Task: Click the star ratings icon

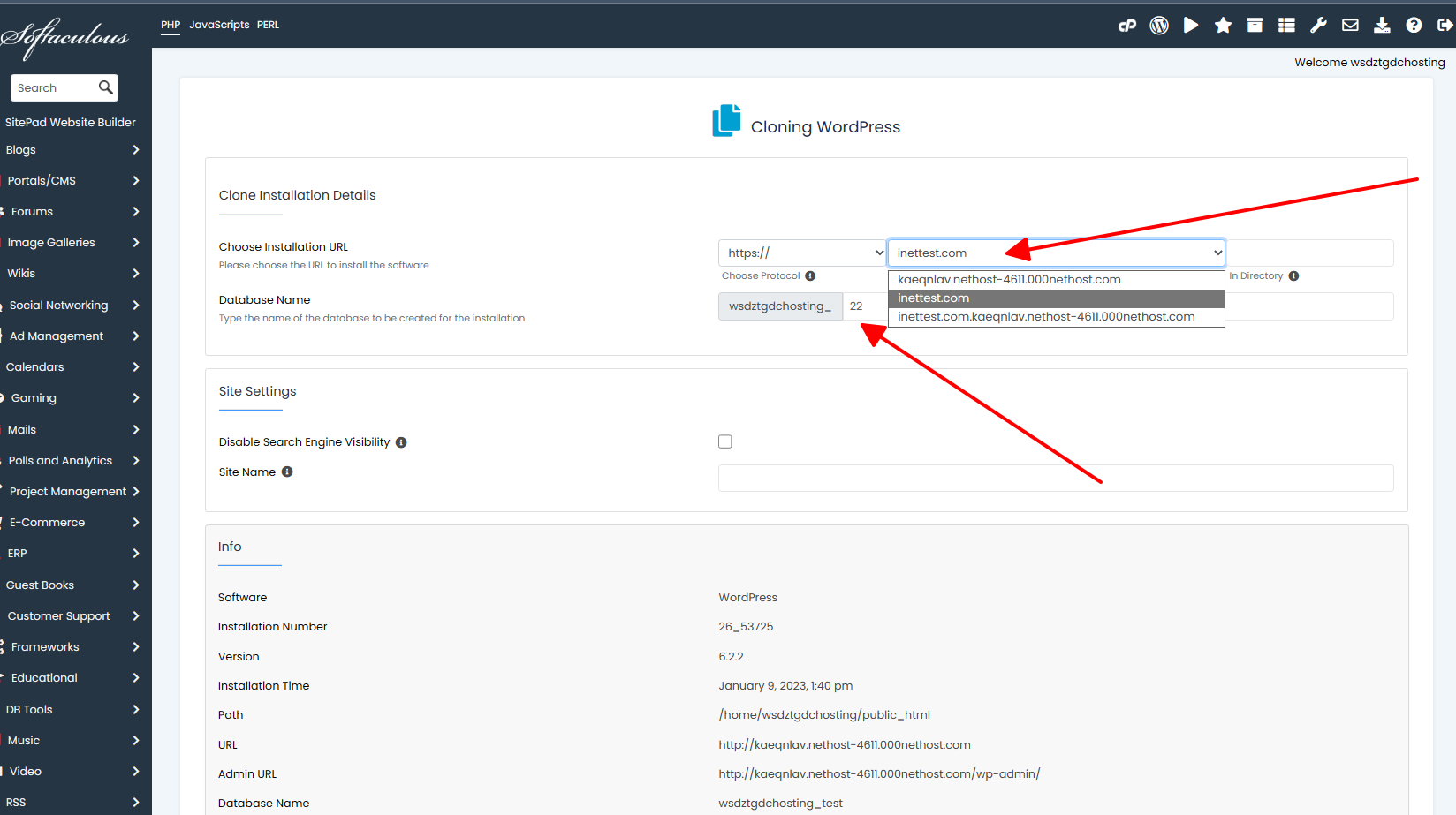Action: 1223,26
